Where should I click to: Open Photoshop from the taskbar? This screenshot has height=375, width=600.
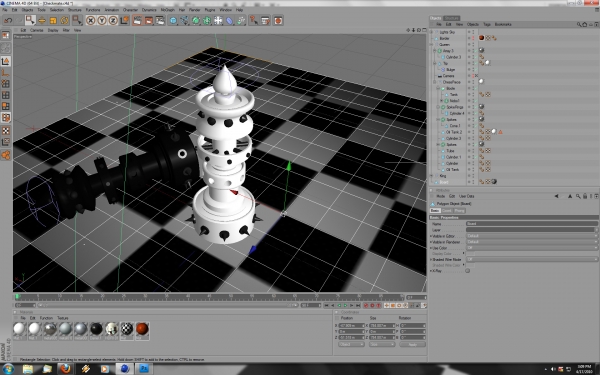[144, 369]
